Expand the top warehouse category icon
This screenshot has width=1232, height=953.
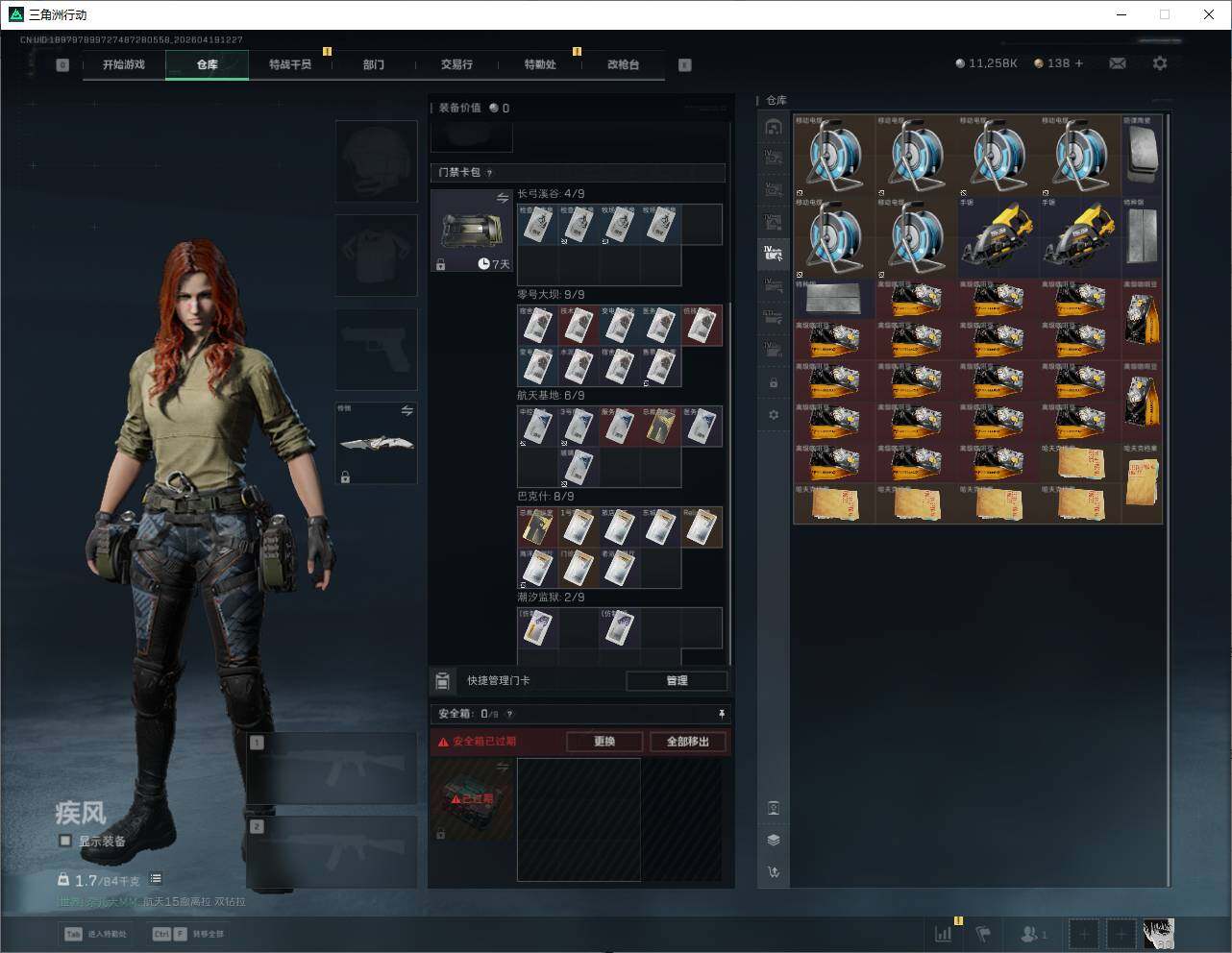coord(774,128)
